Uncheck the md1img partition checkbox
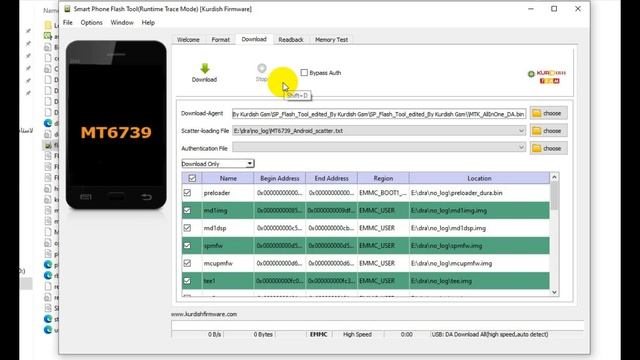The height and width of the screenshot is (360, 640). [187, 210]
